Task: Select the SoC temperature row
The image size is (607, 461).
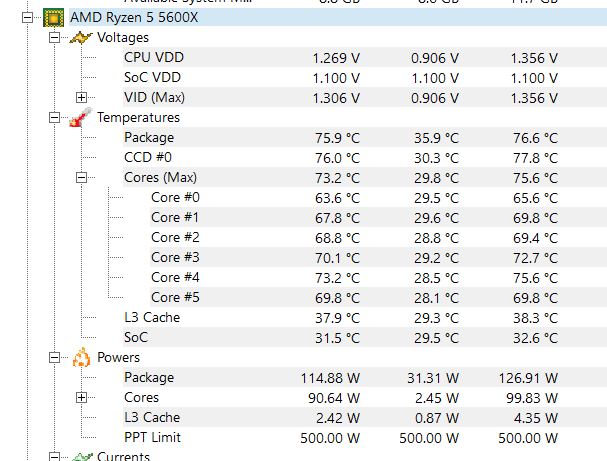Action: coord(365,338)
